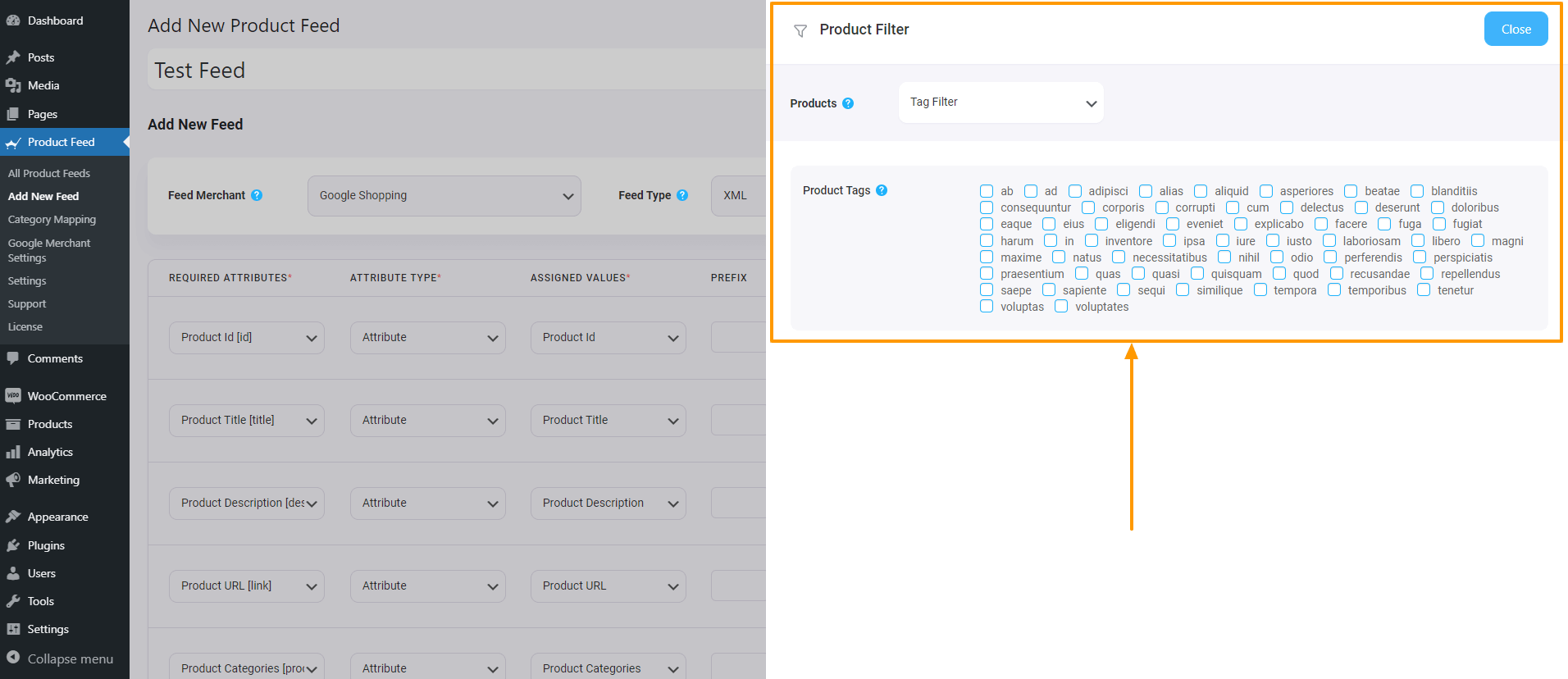Select Add New Feed submenu item
This screenshot has height=679, width=1568.
click(43, 196)
